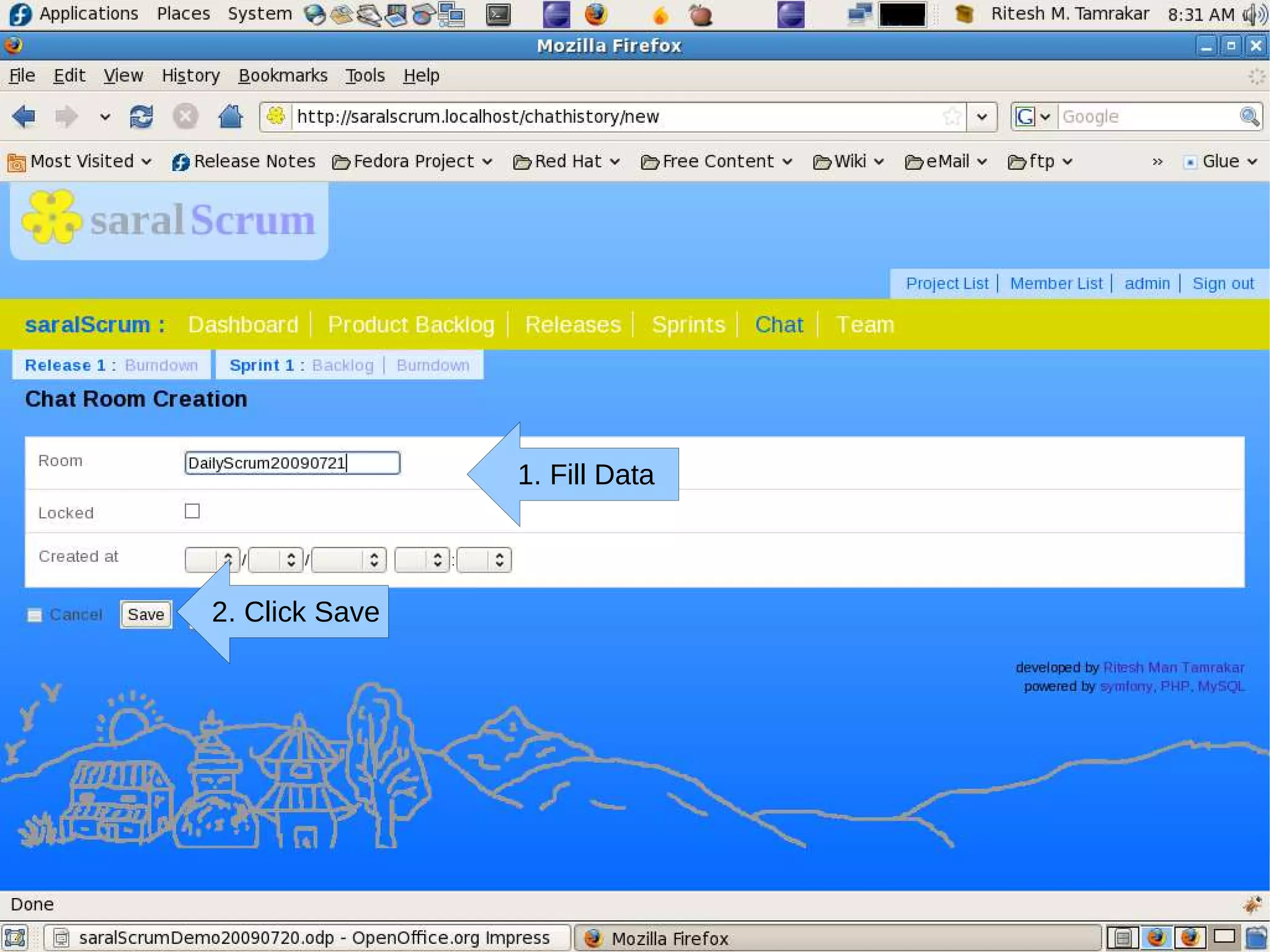Open the Sprints tab

(x=688, y=324)
